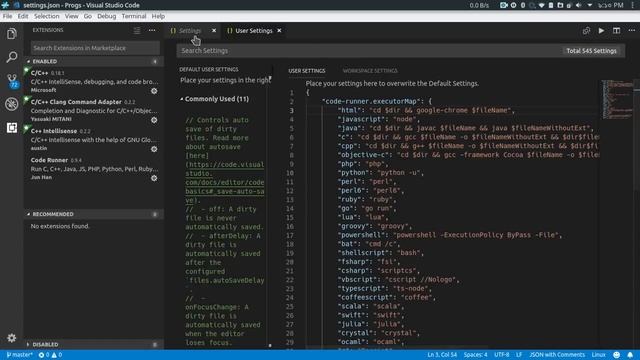Click Spaces: 4 indentation status item
Viewport: 640px width, 360px height.
click(x=476, y=355)
